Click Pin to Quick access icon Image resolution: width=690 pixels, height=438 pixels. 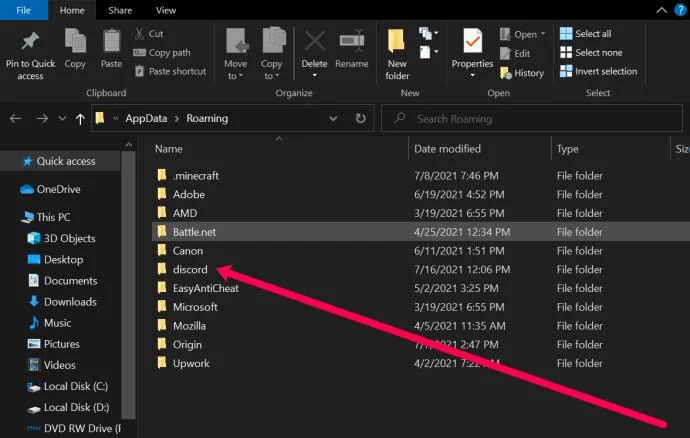(x=30, y=41)
